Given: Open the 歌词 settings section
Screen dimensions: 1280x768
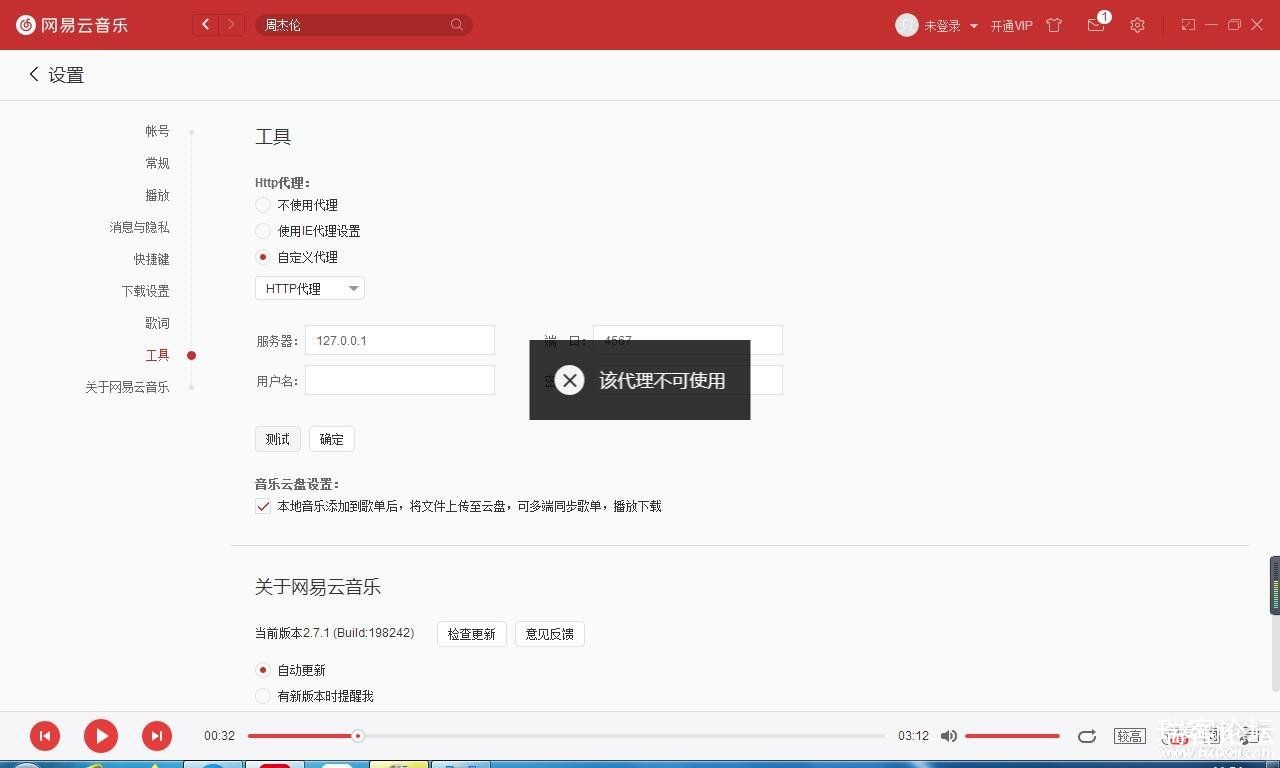Looking at the screenshot, I should 157,323.
